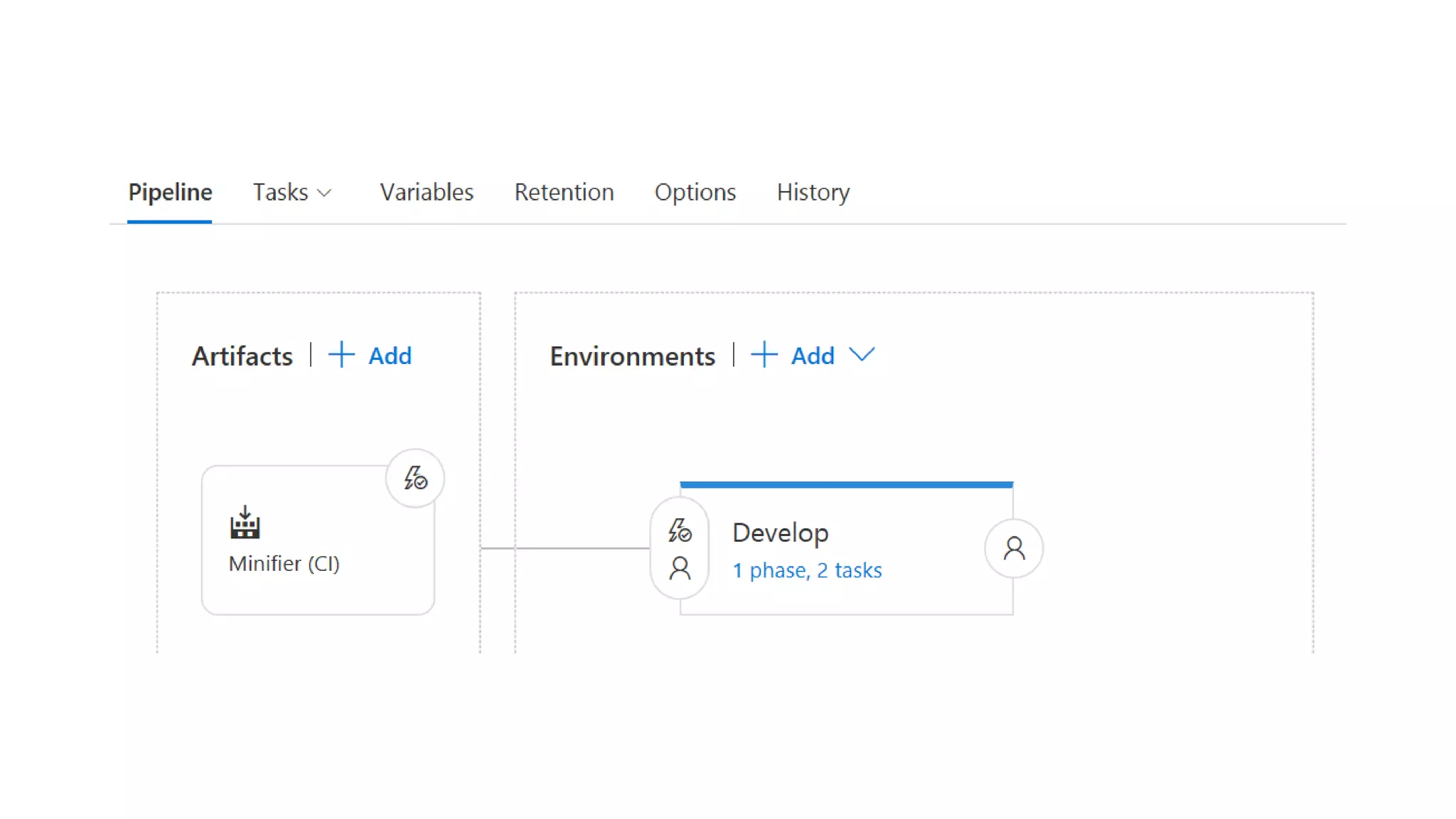Open post-deployment conditions person icon on Develop
The width and height of the screenshot is (1456, 819).
pos(1014,548)
